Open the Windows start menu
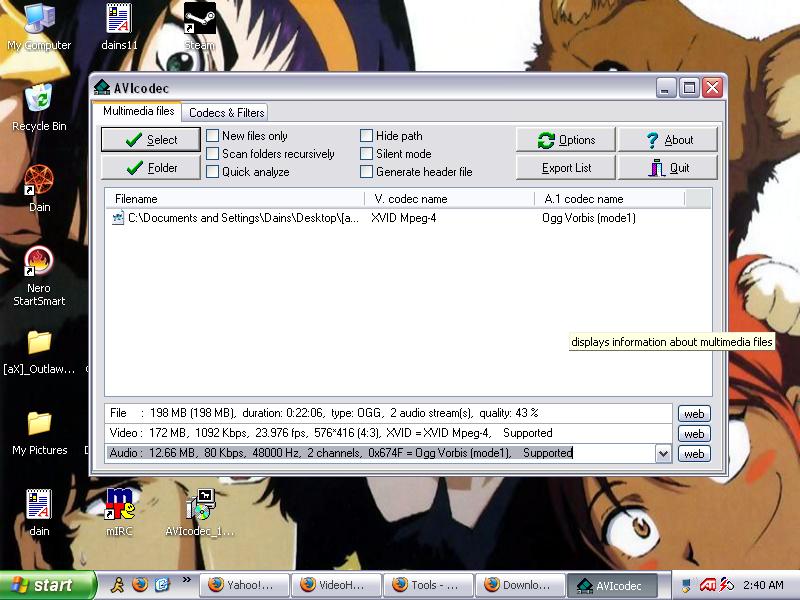 click(x=47, y=585)
